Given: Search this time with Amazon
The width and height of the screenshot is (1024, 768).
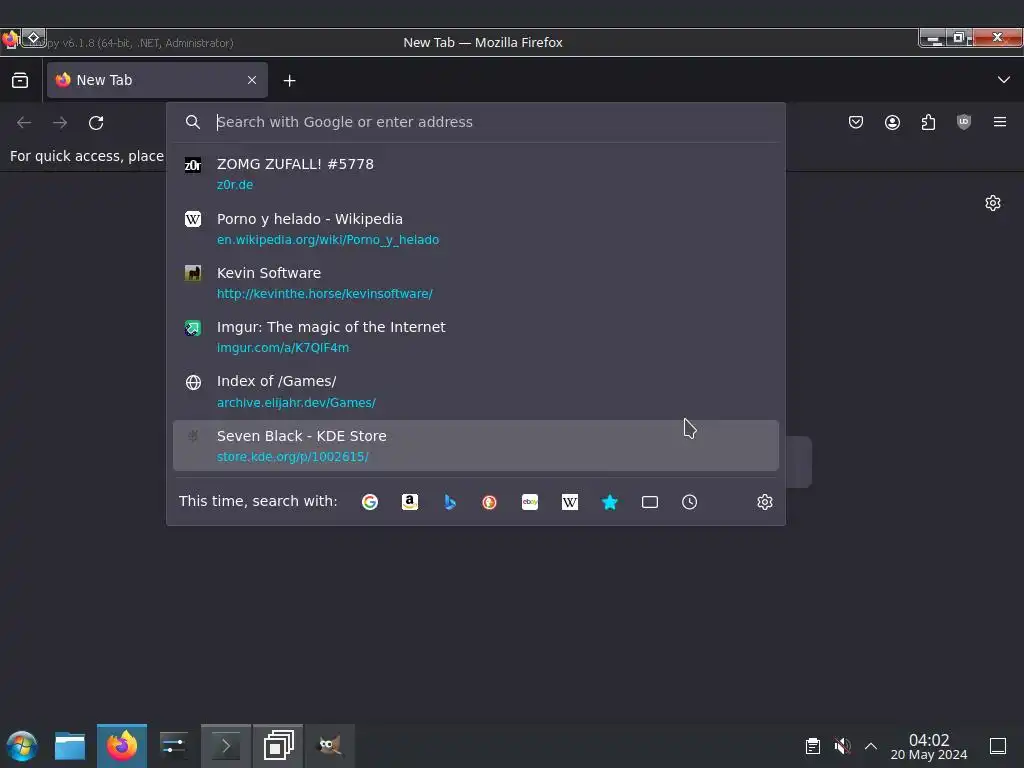Looking at the screenshot, I should [x=409, y=502].
